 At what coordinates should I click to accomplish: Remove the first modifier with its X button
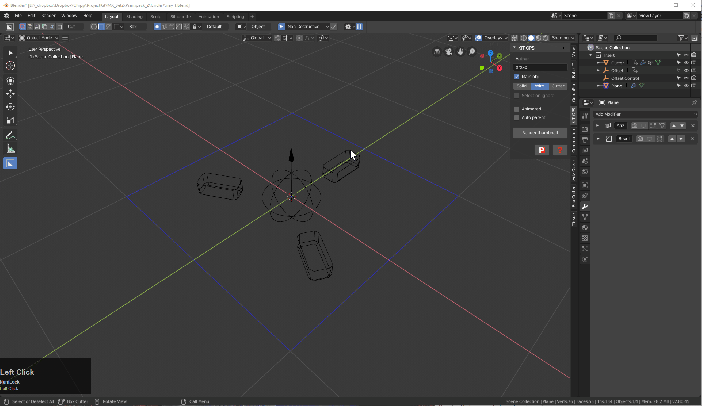tap(692, 125)
